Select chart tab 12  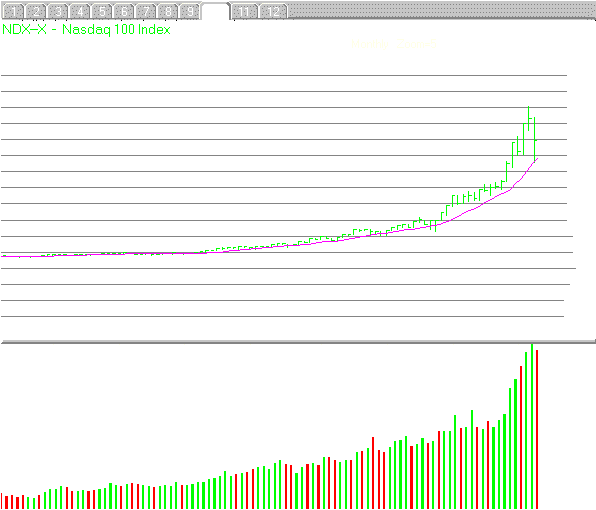(273, 11)
